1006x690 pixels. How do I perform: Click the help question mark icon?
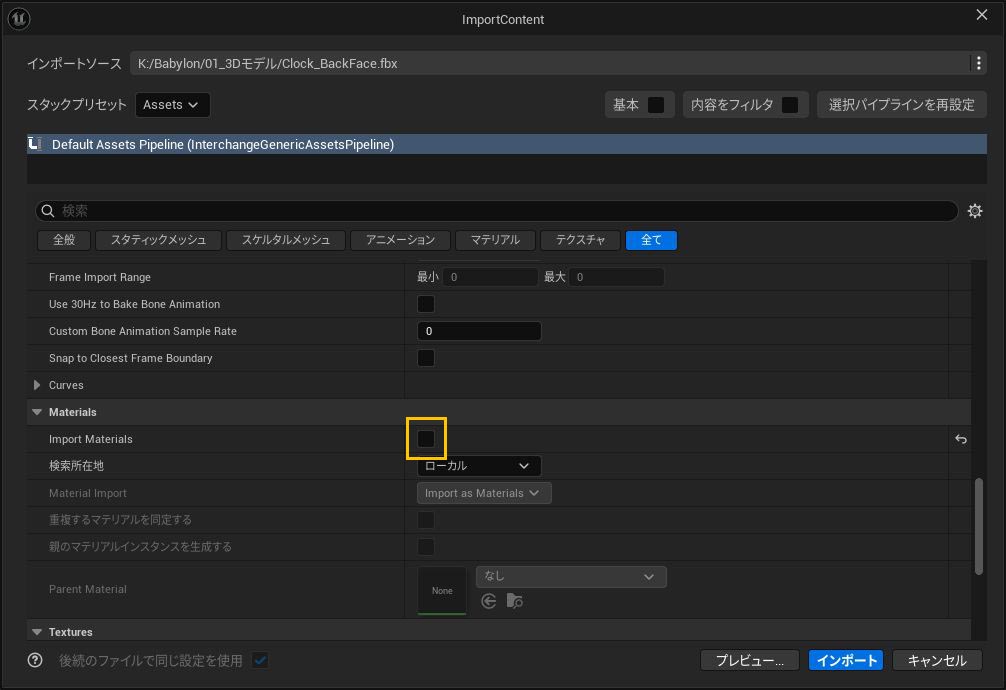36,660
